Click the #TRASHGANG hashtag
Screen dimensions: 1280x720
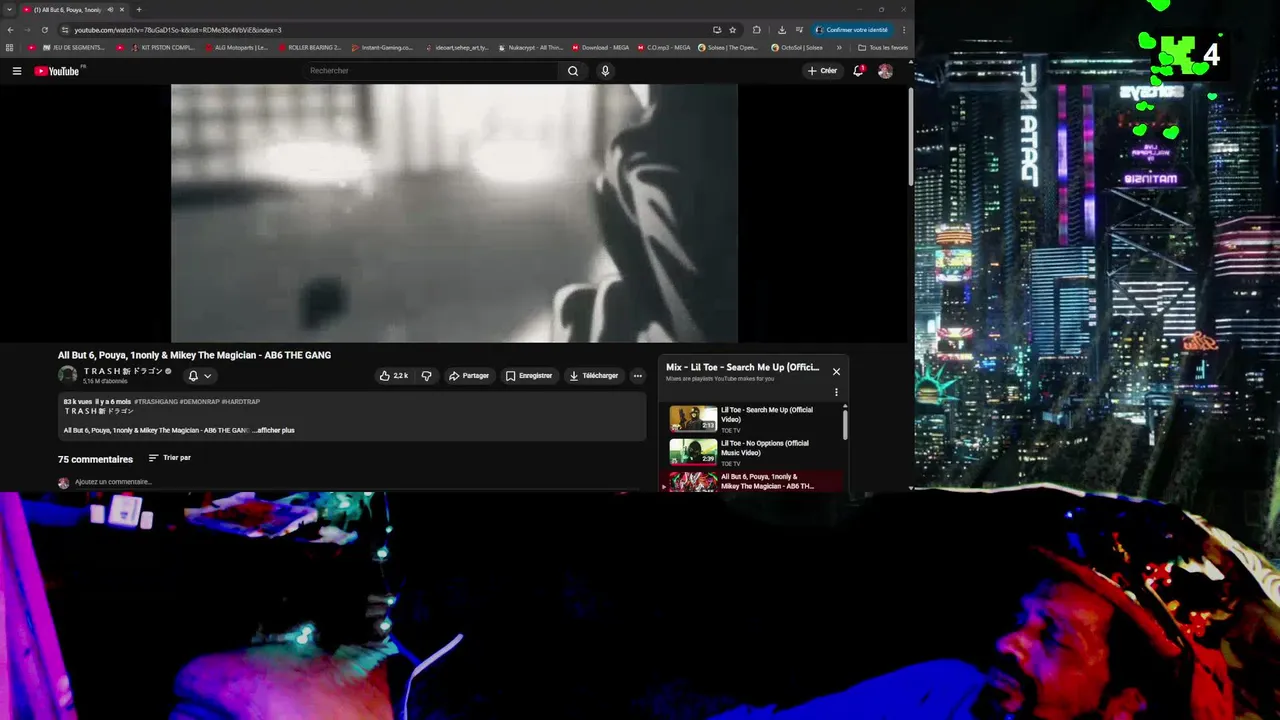[156, 402]
